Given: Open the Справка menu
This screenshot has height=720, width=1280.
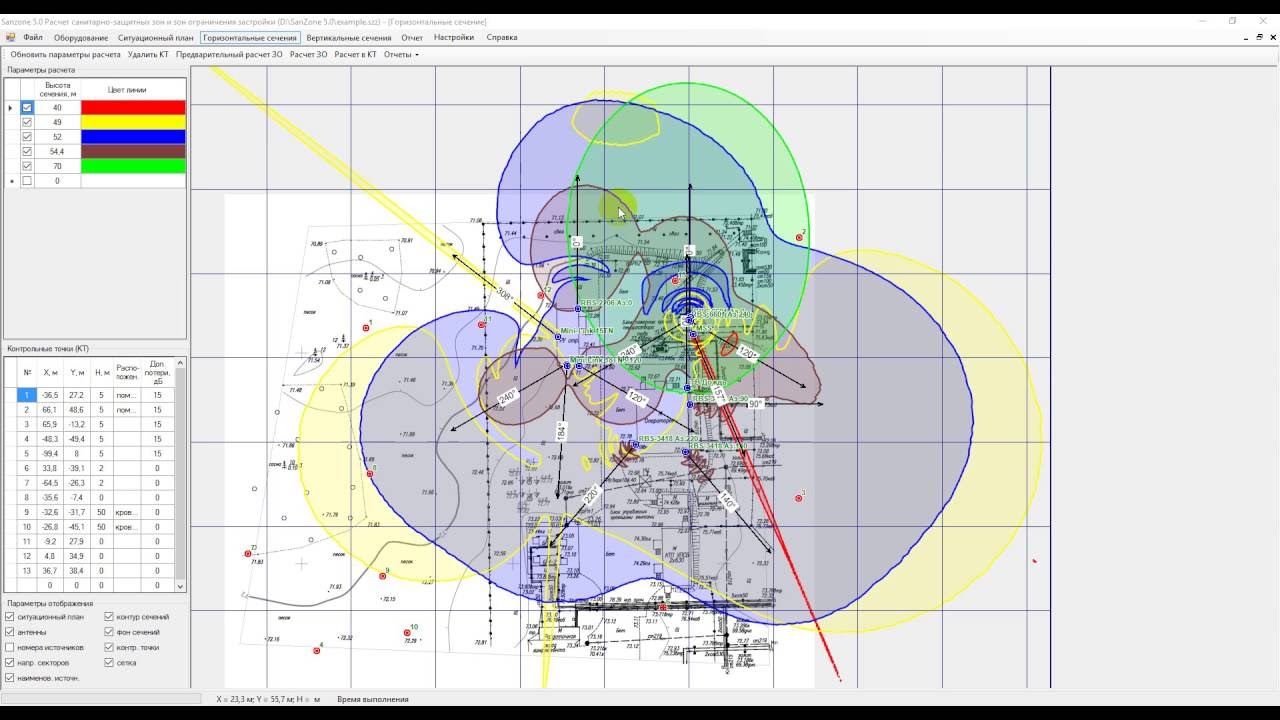Looking at the screenshot, I should [x=502, y=37].
